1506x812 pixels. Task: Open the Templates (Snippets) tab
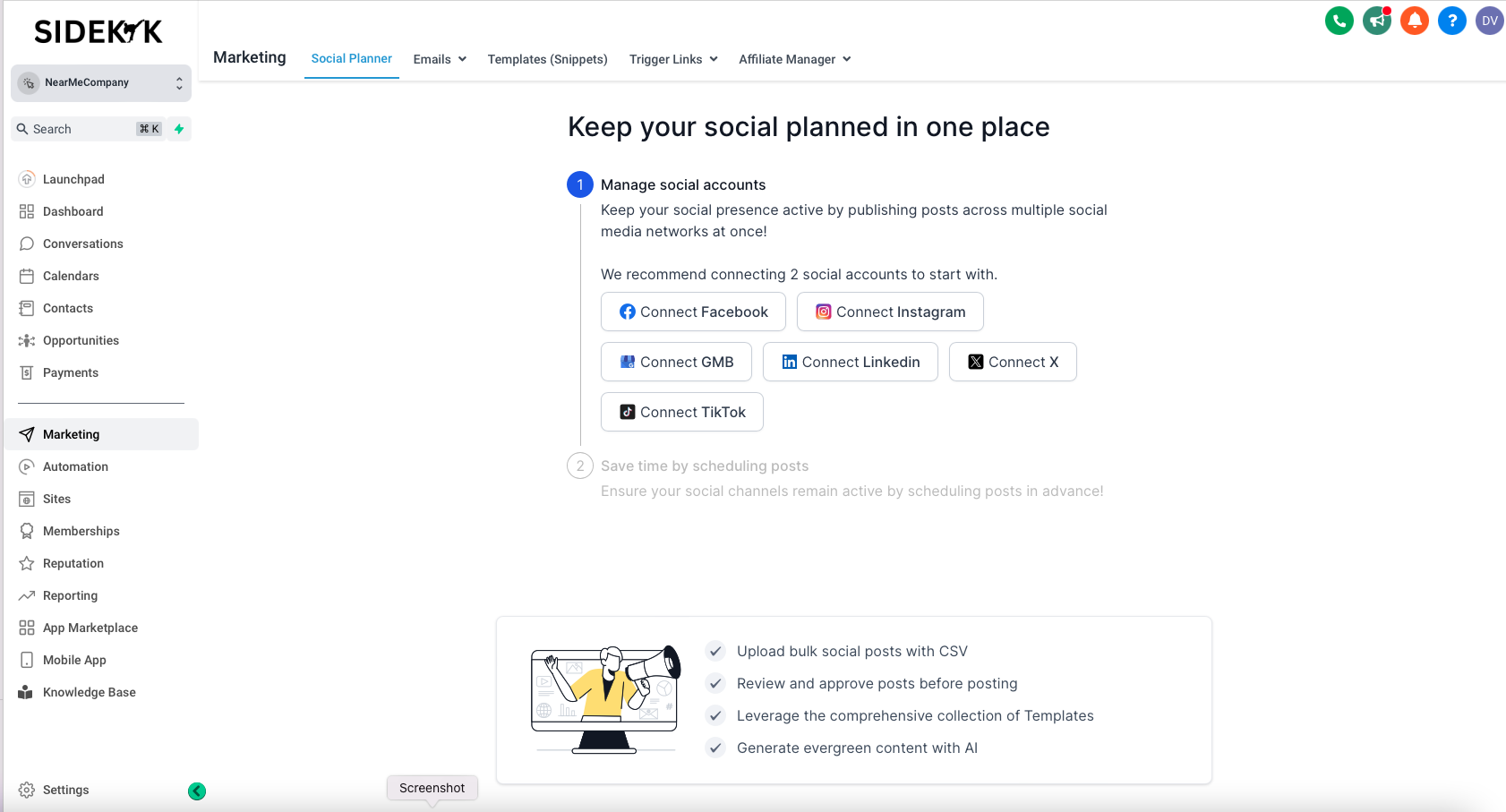click(547, 59)
